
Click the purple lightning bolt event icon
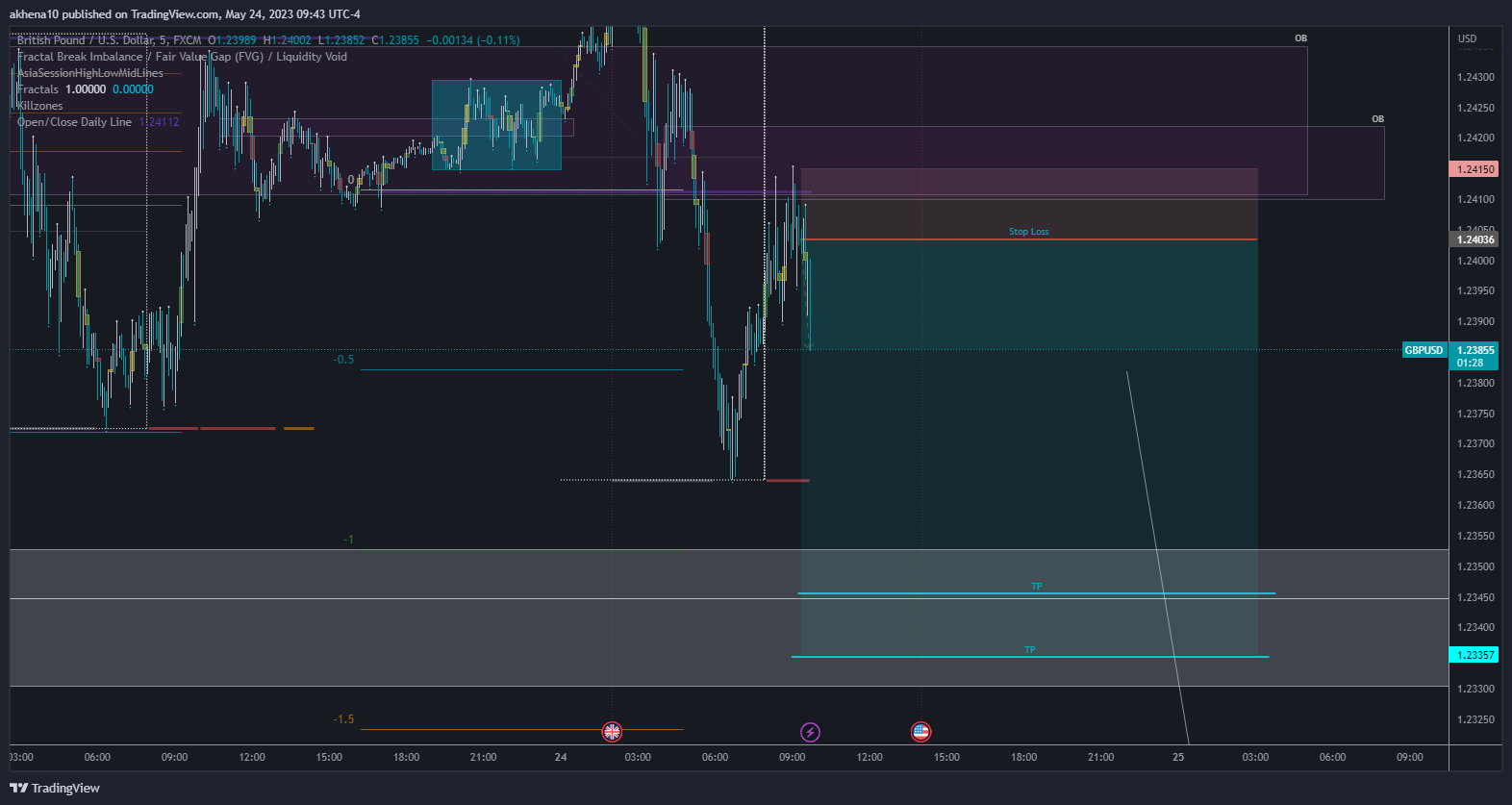tap(811, 733)
